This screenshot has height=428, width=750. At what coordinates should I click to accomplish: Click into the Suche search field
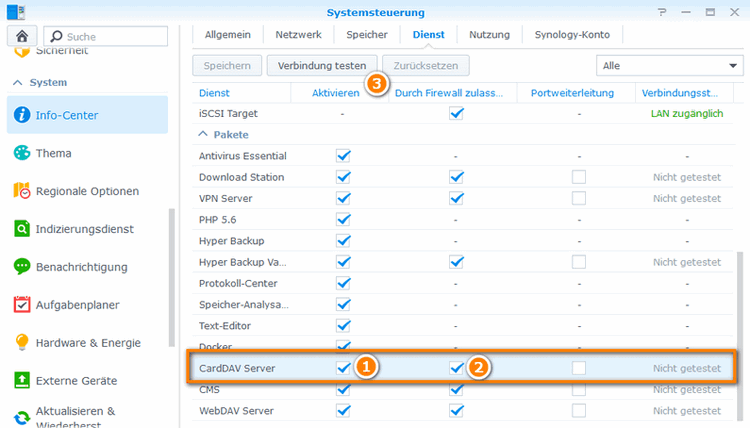[106, 36]
